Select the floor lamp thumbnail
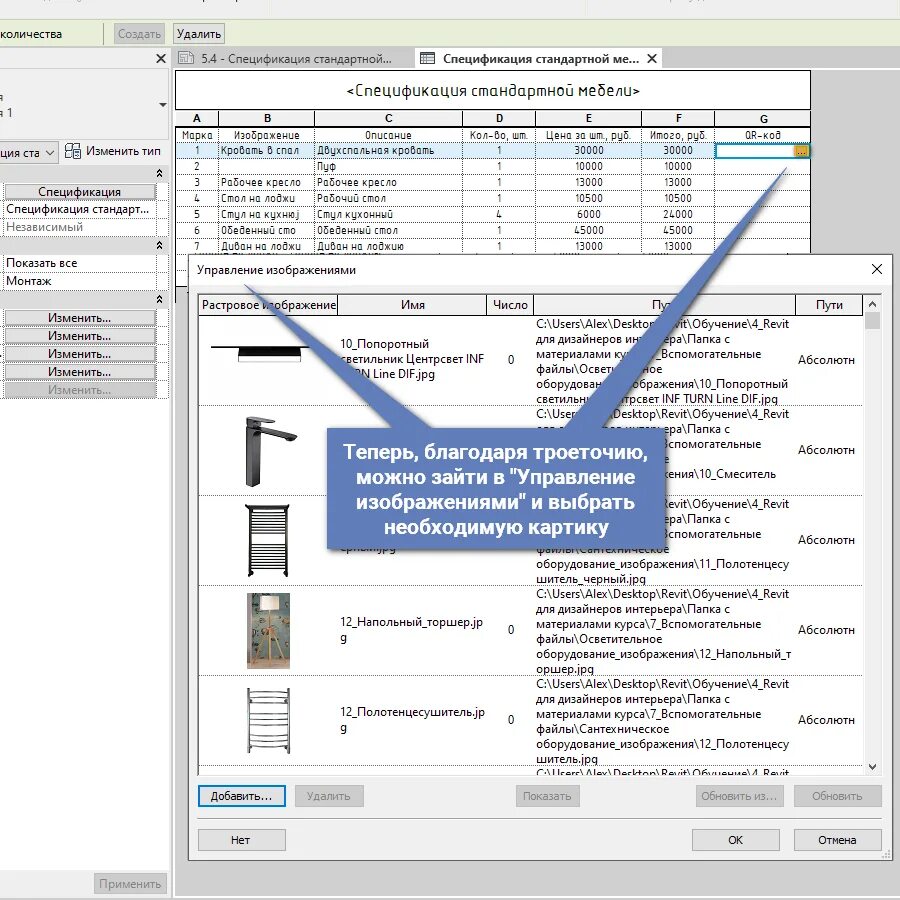Screen dimensions: 900x900 tap(268, 631)
